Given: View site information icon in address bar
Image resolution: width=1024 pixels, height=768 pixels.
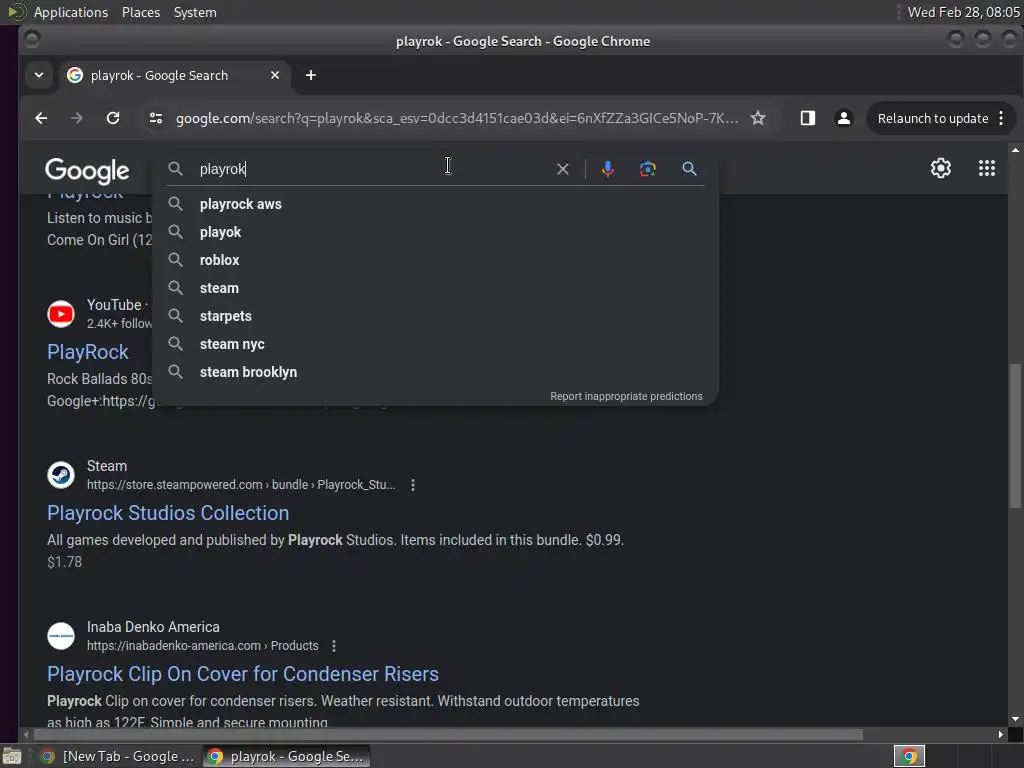Looking at the screenshot, I should 155,118.
